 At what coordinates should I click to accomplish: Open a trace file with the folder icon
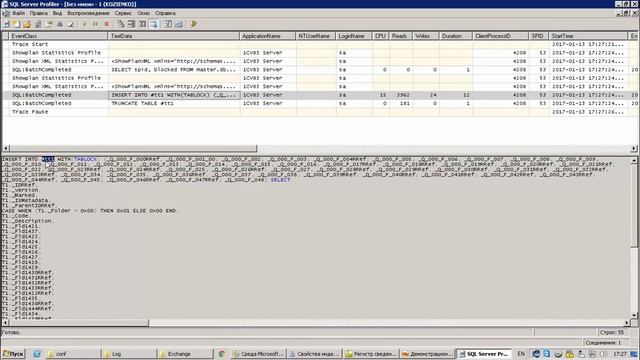(27, 24)
